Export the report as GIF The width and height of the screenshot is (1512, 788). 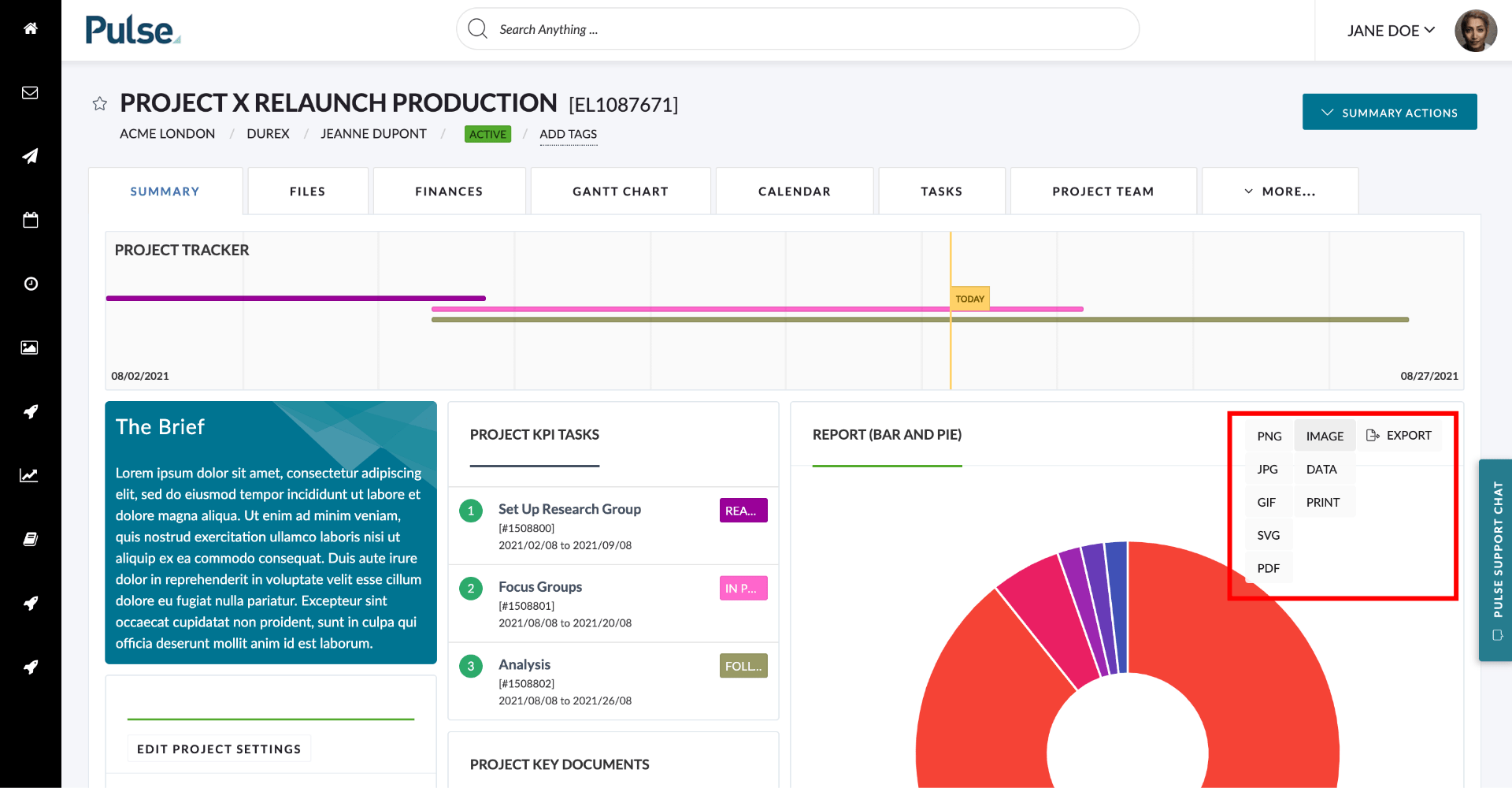click(x=1269, y=502)
